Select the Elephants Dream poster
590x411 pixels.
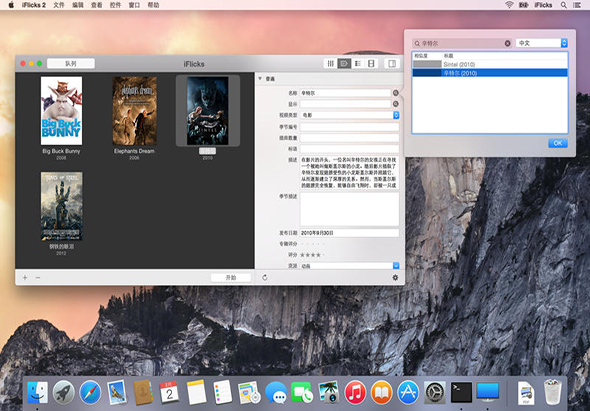134,111
